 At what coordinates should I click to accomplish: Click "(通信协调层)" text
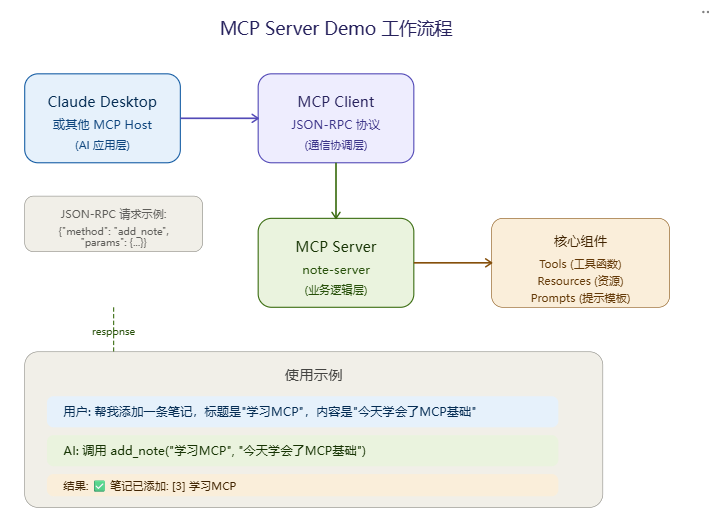coord(336,145)
